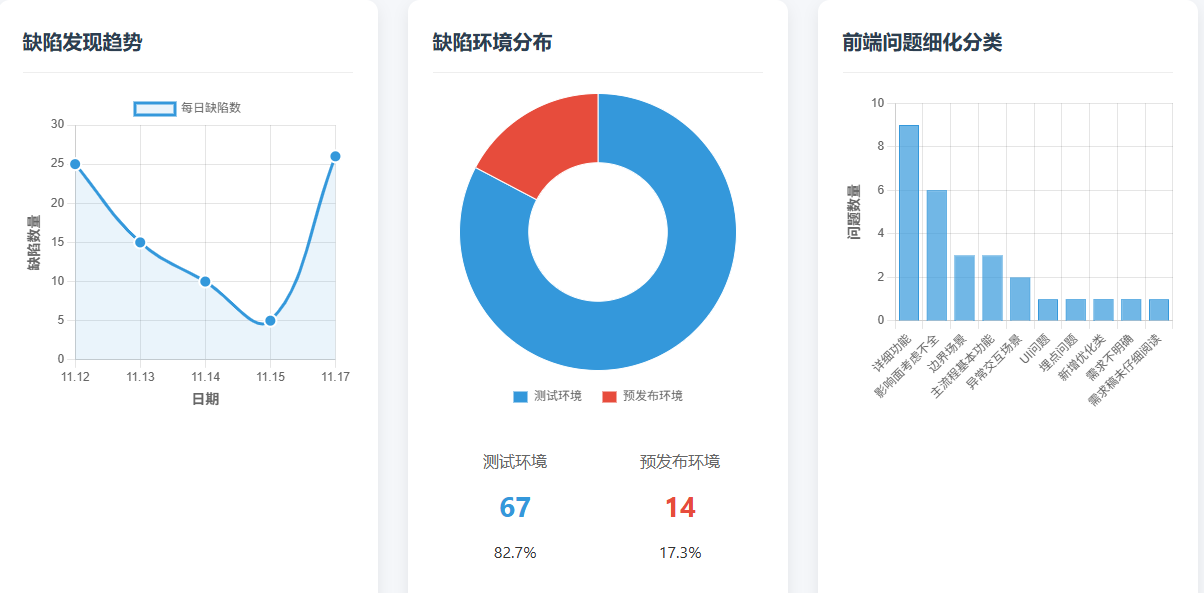Click the 10 y-axis label on bar chart
The width and height of the screenshot is (1204, 593).
tap(878, 103)
